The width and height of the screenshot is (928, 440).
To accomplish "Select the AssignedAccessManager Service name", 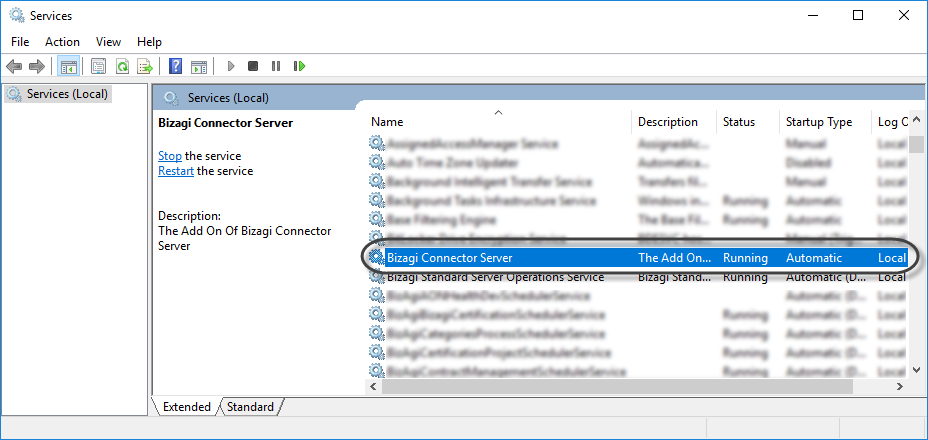I will click(472, 143).
